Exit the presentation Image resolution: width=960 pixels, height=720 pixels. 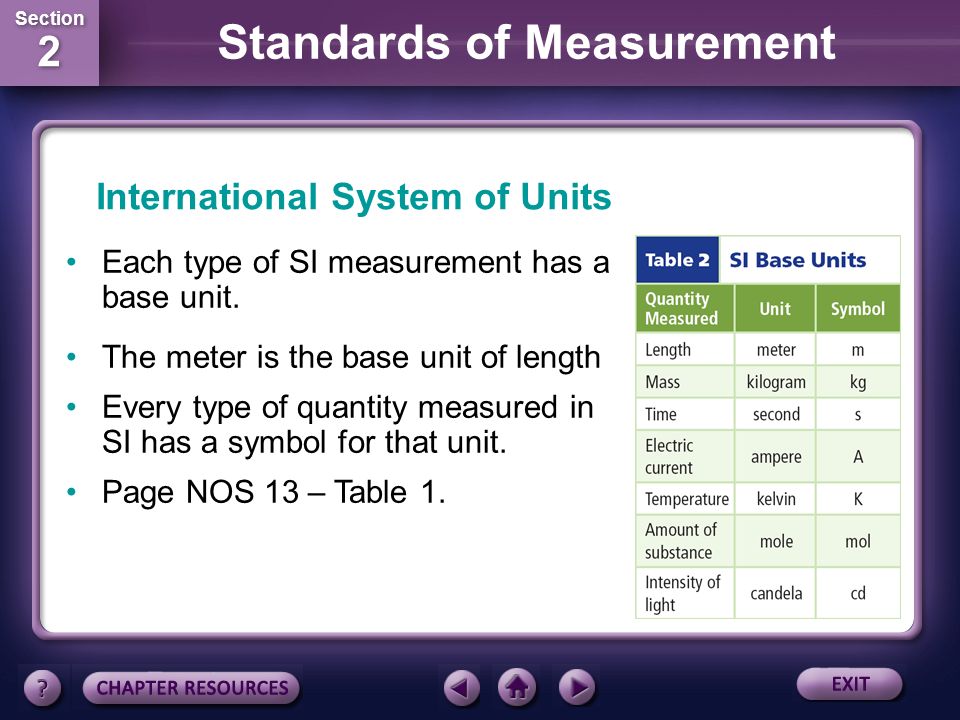850,683
